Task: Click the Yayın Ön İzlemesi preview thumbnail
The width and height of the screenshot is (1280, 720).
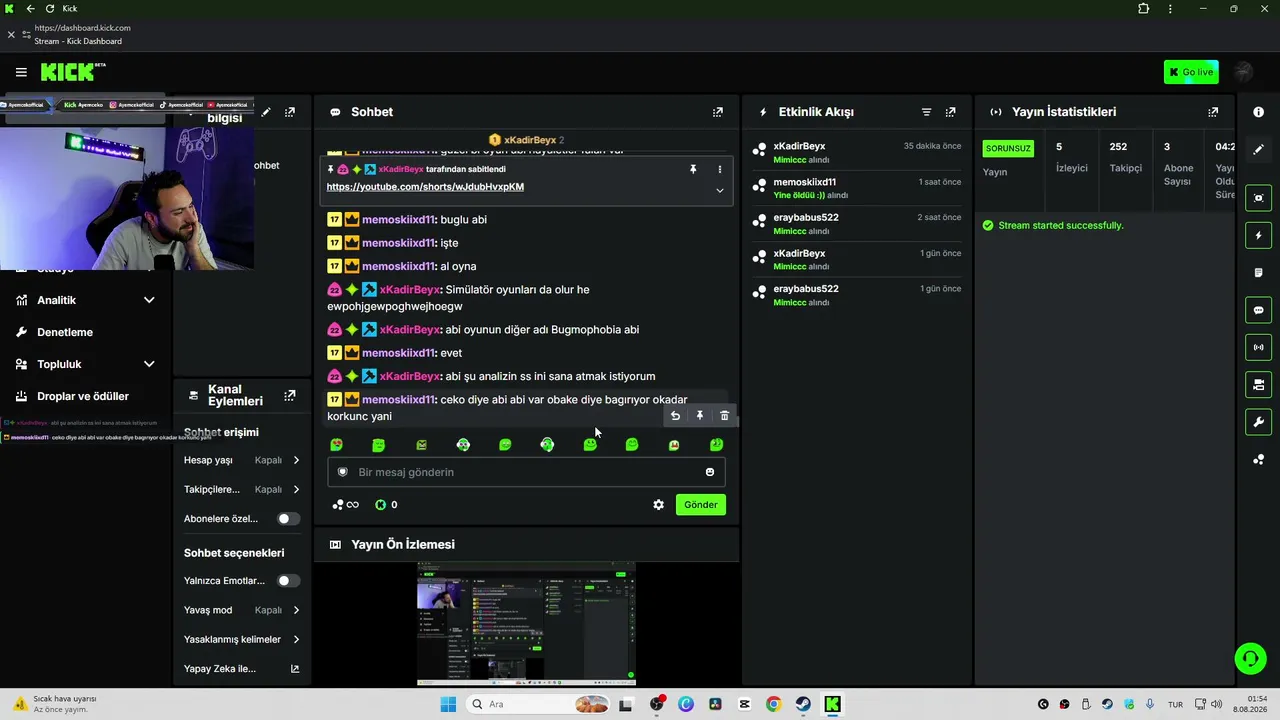Action: (x=526, y=623)
